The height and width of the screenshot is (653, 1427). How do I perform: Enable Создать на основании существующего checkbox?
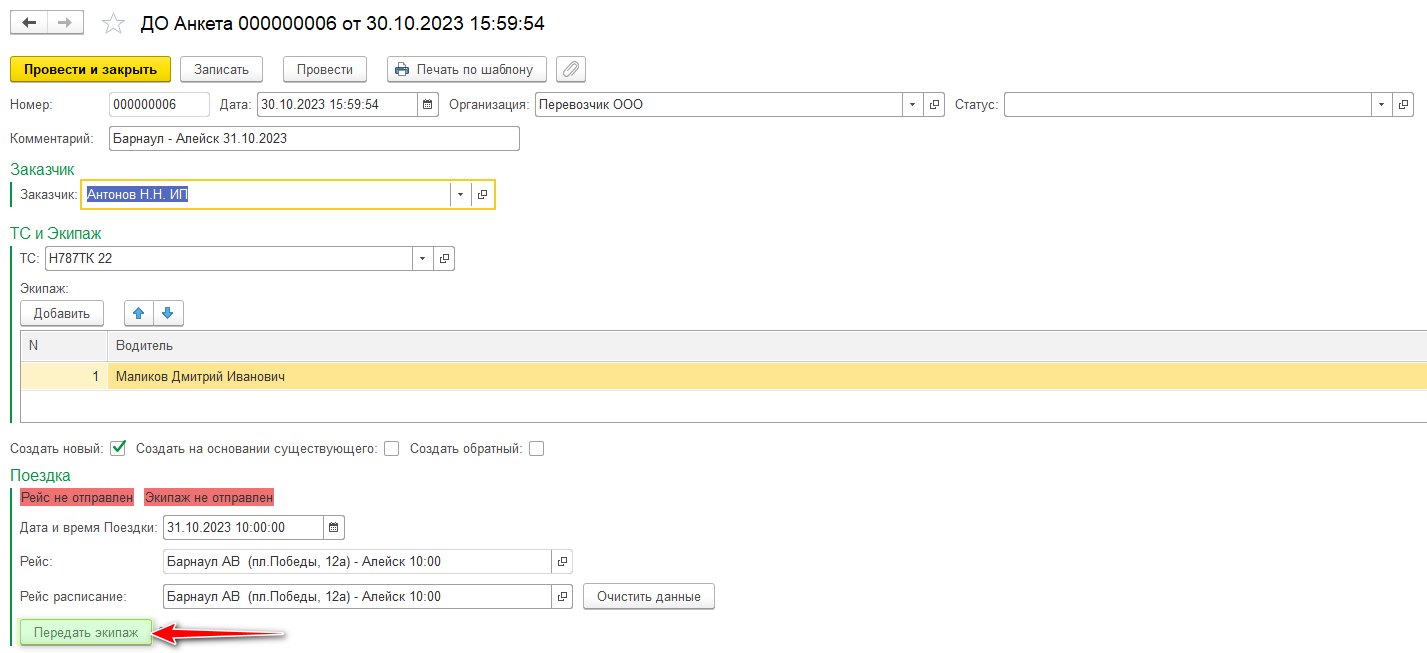391,448
